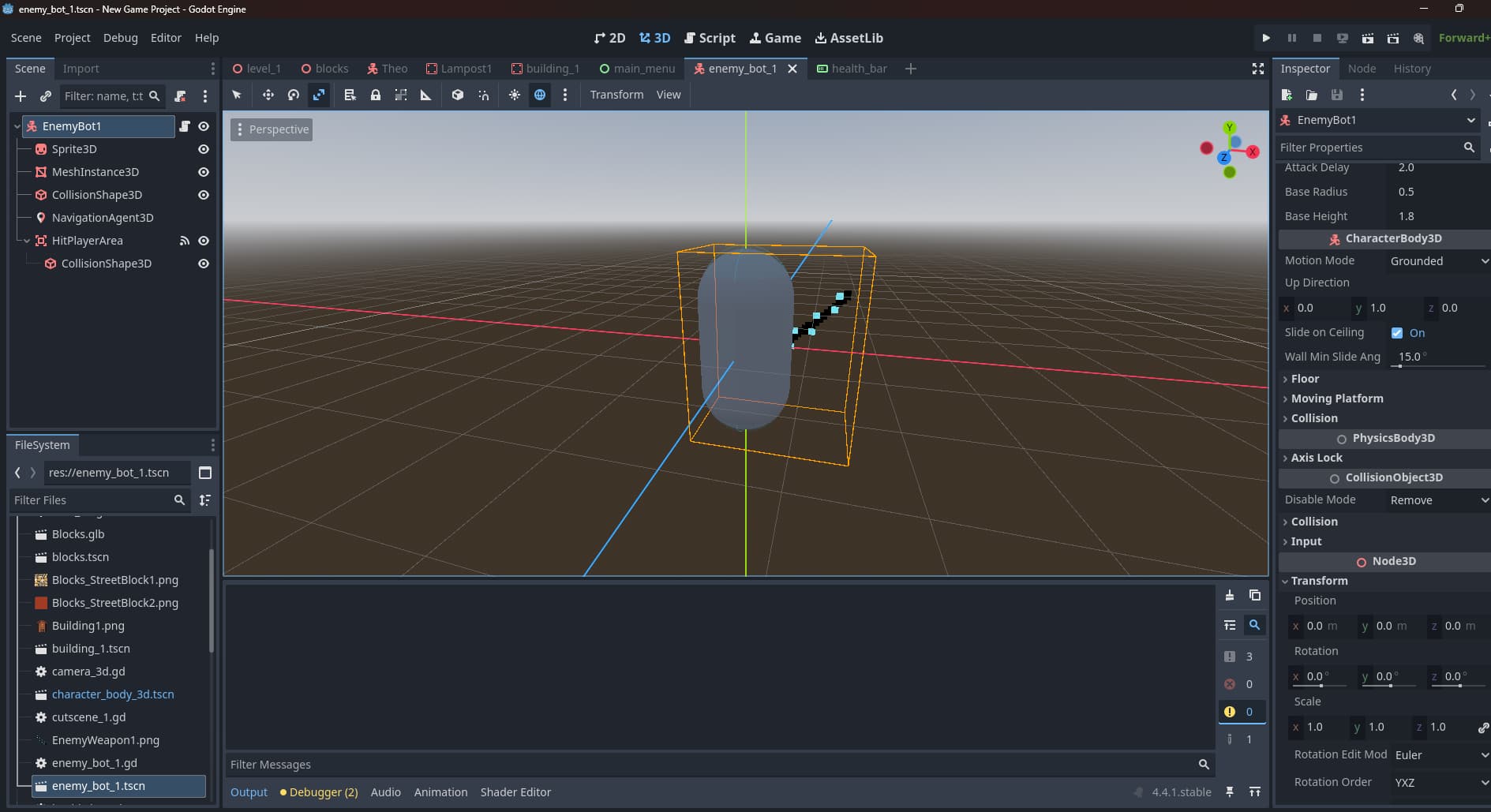Open the Motion Mode dropdown
The image size is (1491, 812).
(1438, 261)
